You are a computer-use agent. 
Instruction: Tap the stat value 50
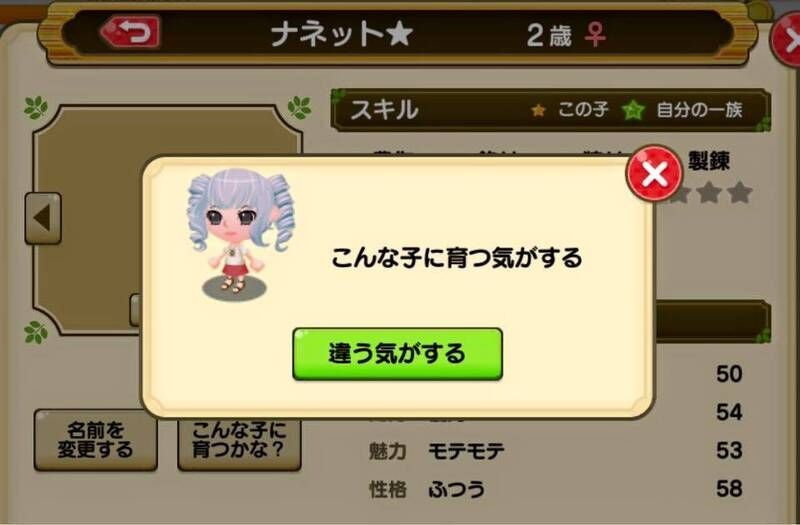click(729, 374)
